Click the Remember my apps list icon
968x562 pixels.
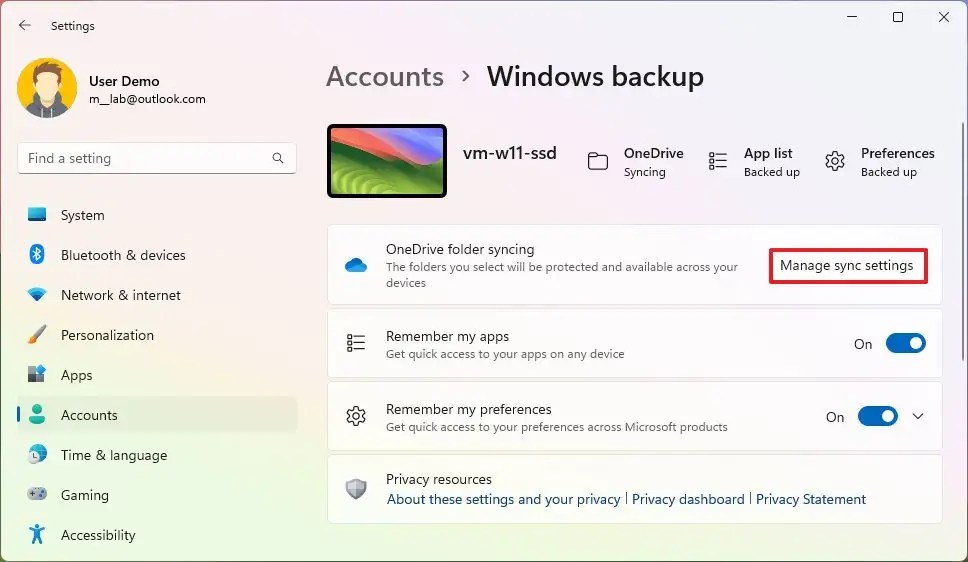coord(356,343)
